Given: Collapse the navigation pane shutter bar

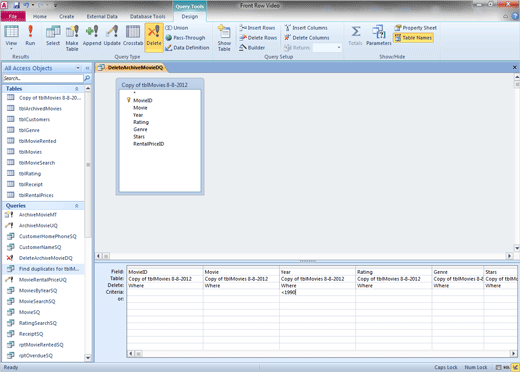Looking at the screenshot, I should [87, 68].
